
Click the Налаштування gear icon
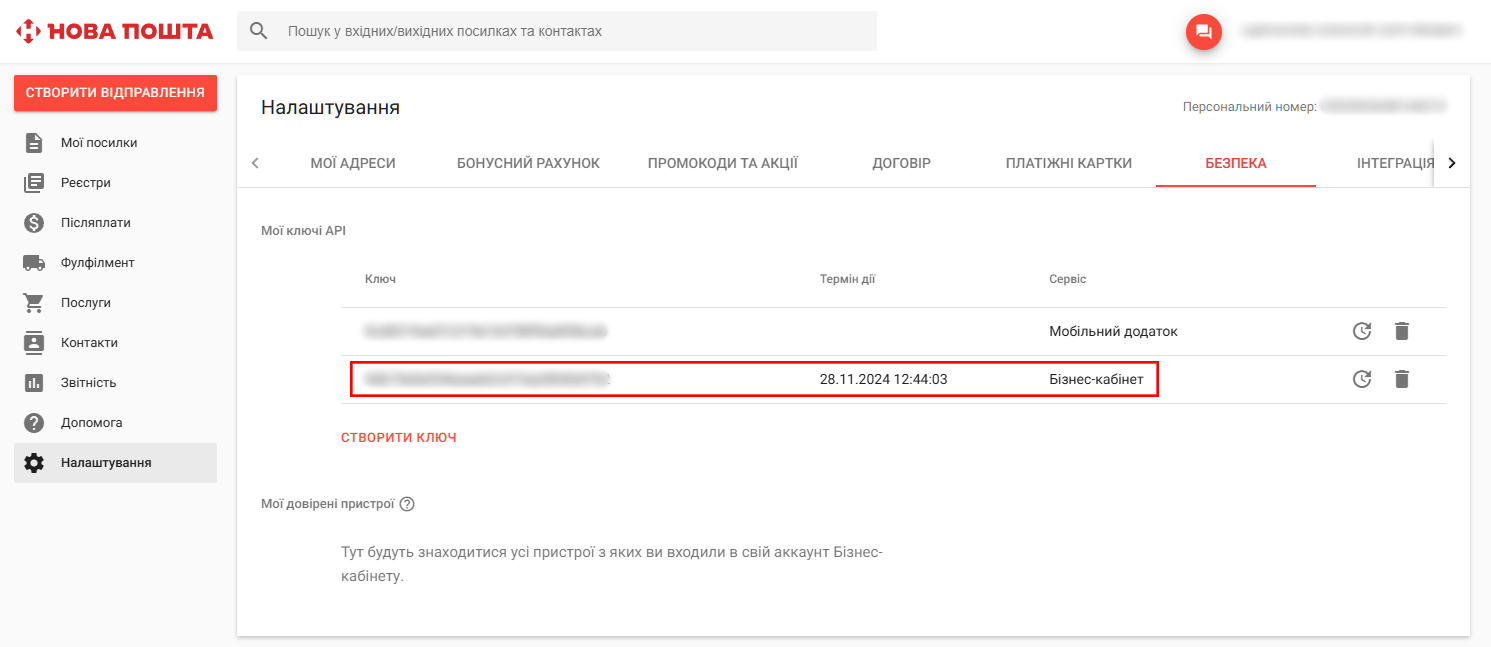[x=34, y=463]
